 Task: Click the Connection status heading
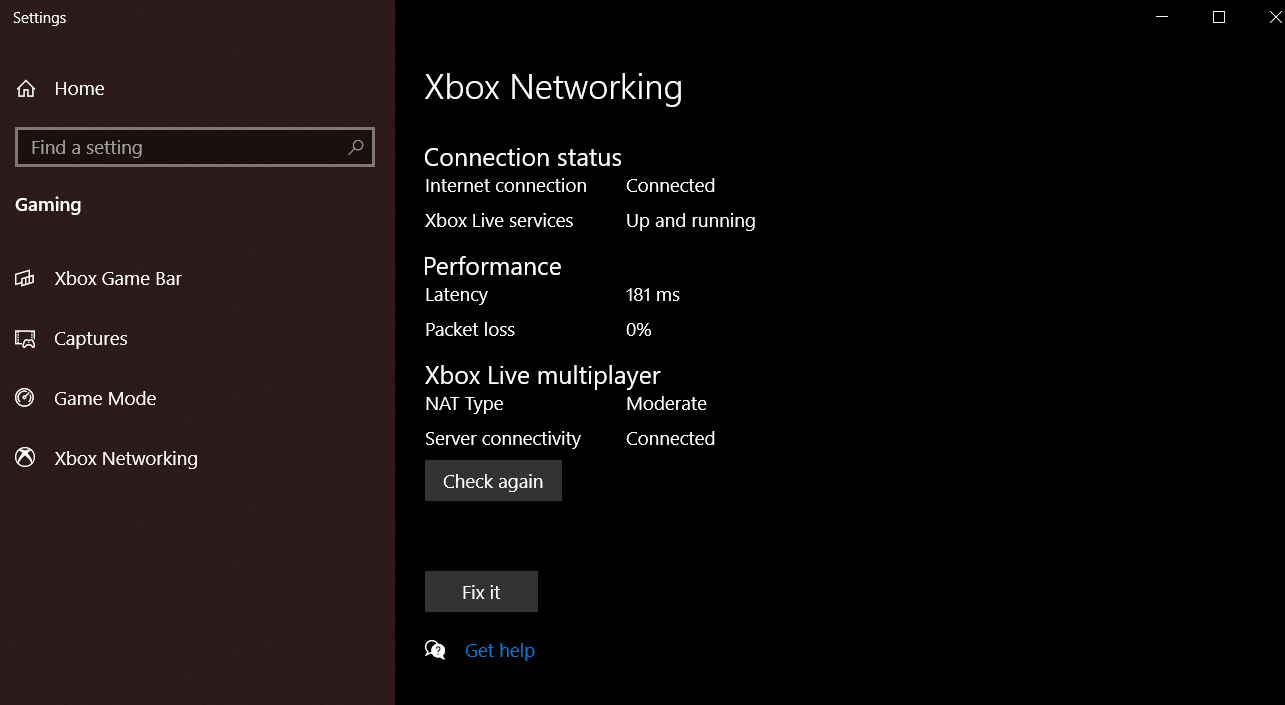pyautogui.click(x=523, y=158)
